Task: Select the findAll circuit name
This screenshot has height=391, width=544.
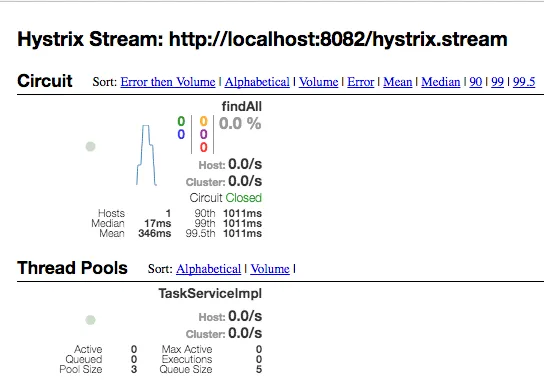Action: 242,107
